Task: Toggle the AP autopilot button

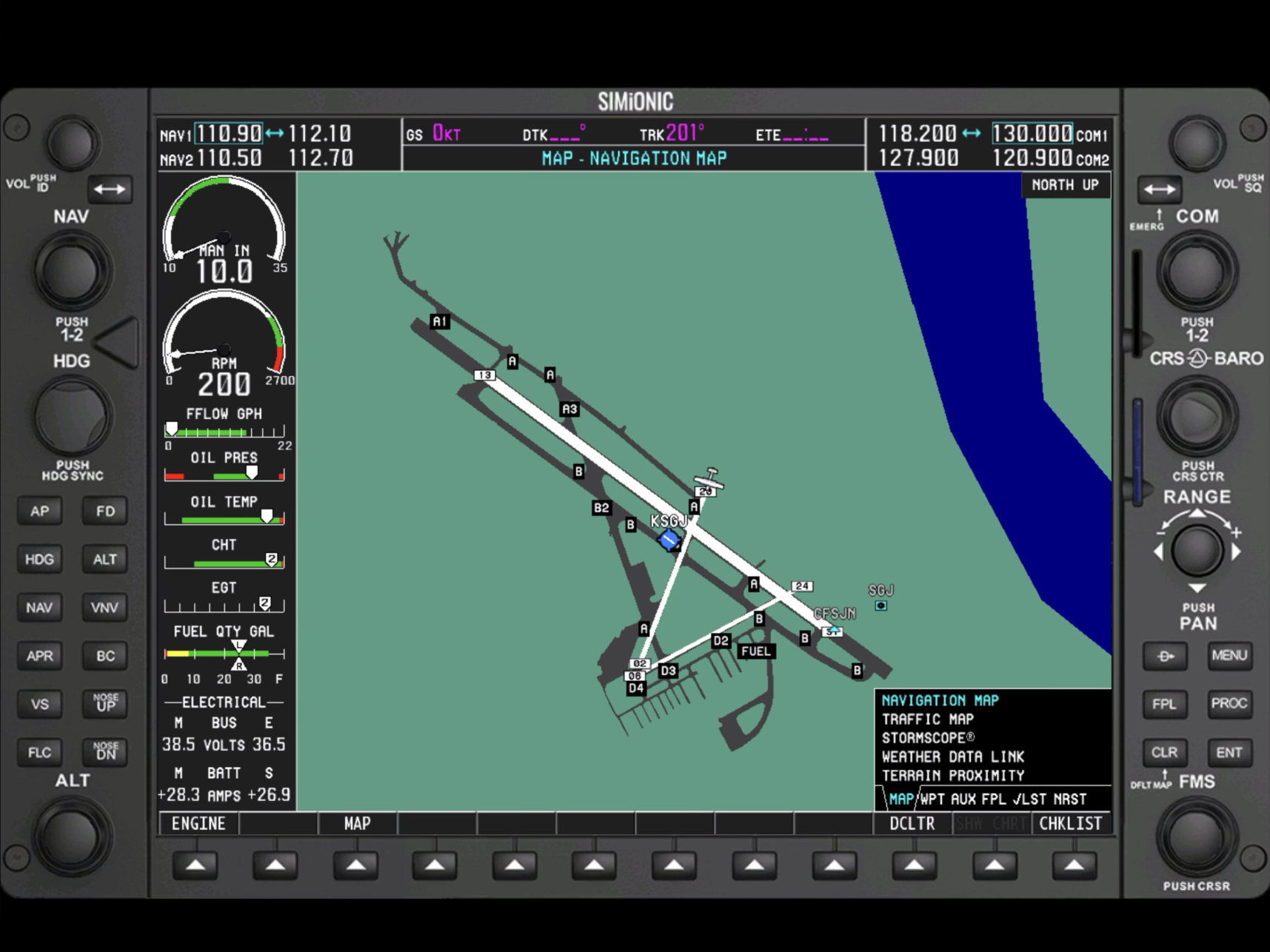Action: (x=40, y=511)
